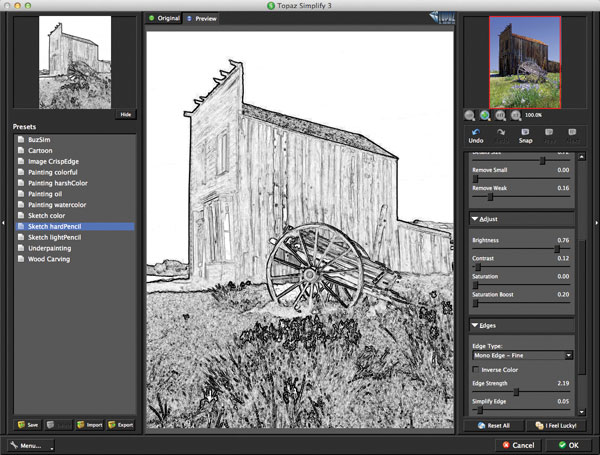This screenshot has width=600, height=455.
Task: Click the Remove Weak slider handle
Action: pyautogui.click(x=490, y=197)
